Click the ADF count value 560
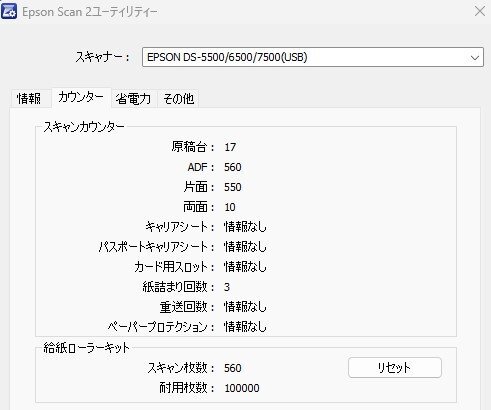 233,167
